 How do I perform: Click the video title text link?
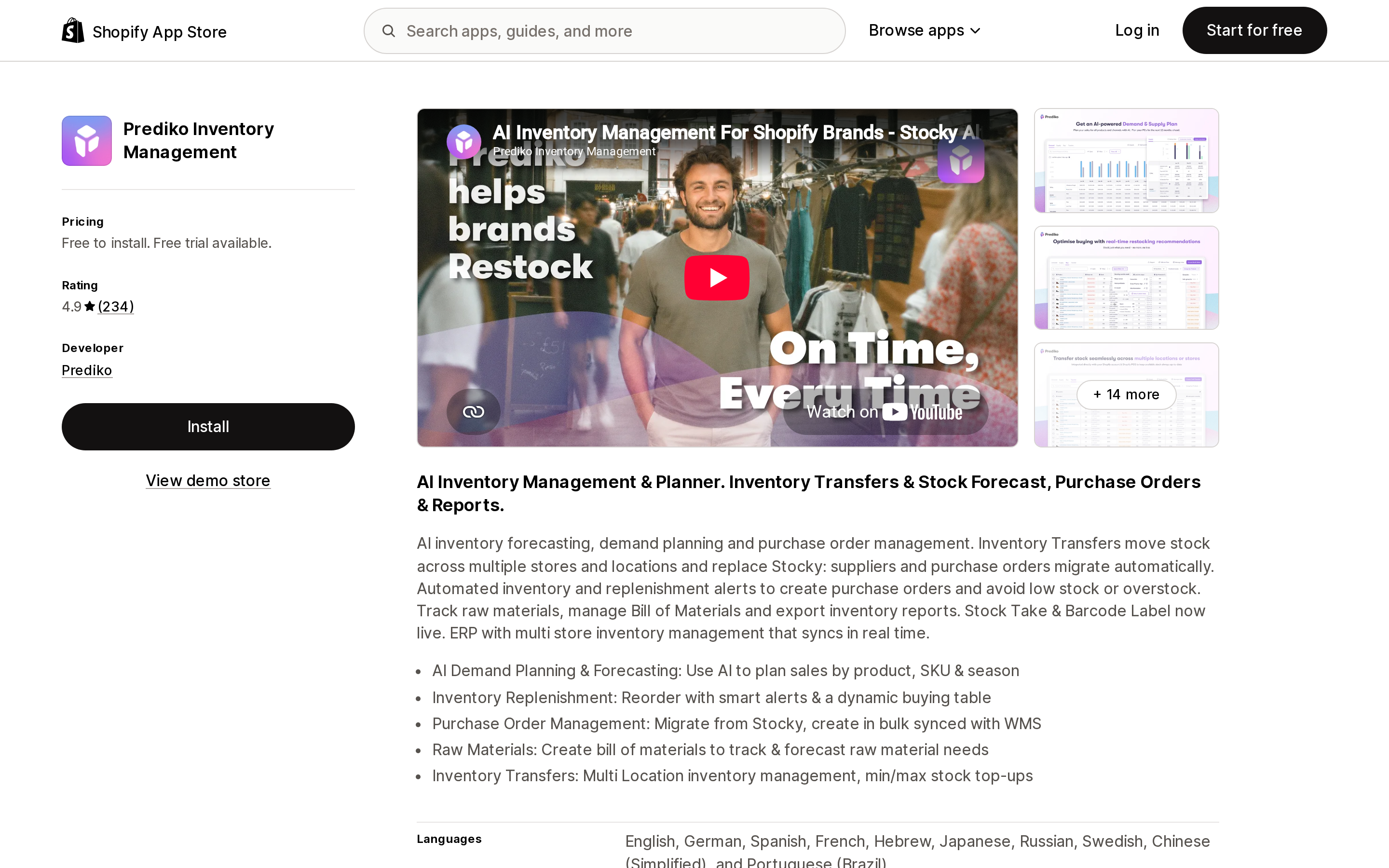(x=736, y=133)
